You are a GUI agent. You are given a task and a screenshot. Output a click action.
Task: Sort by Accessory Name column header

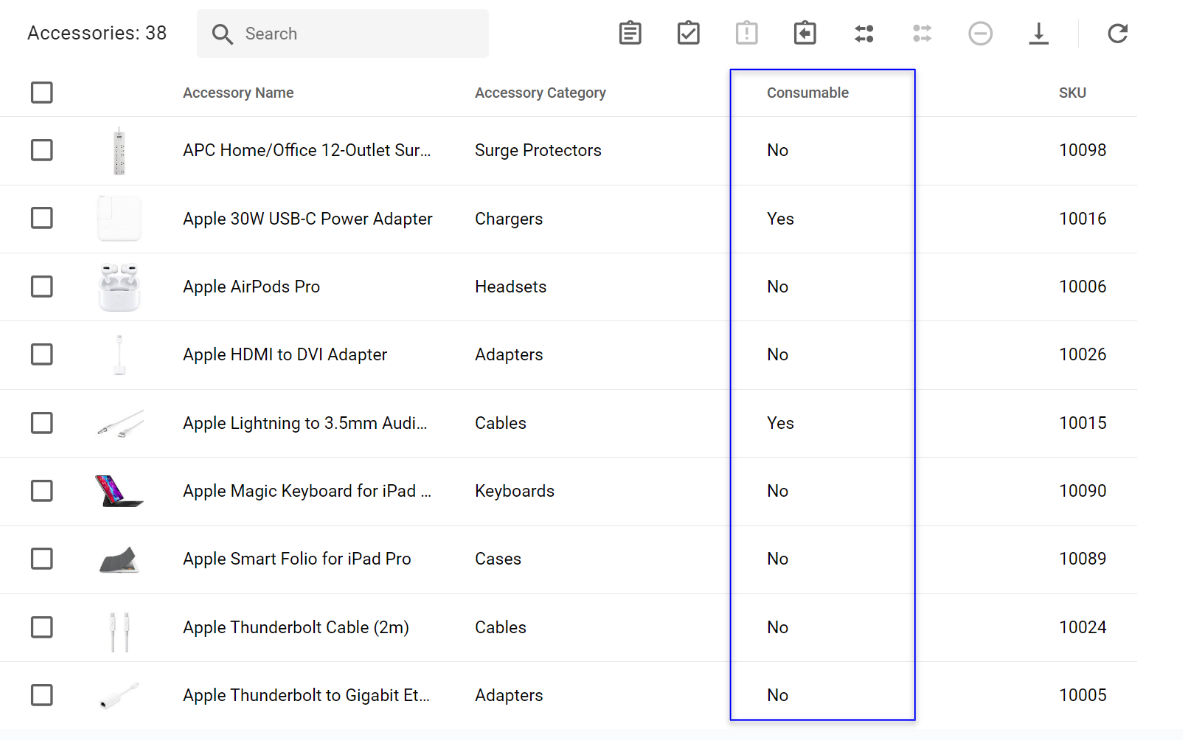238,93
